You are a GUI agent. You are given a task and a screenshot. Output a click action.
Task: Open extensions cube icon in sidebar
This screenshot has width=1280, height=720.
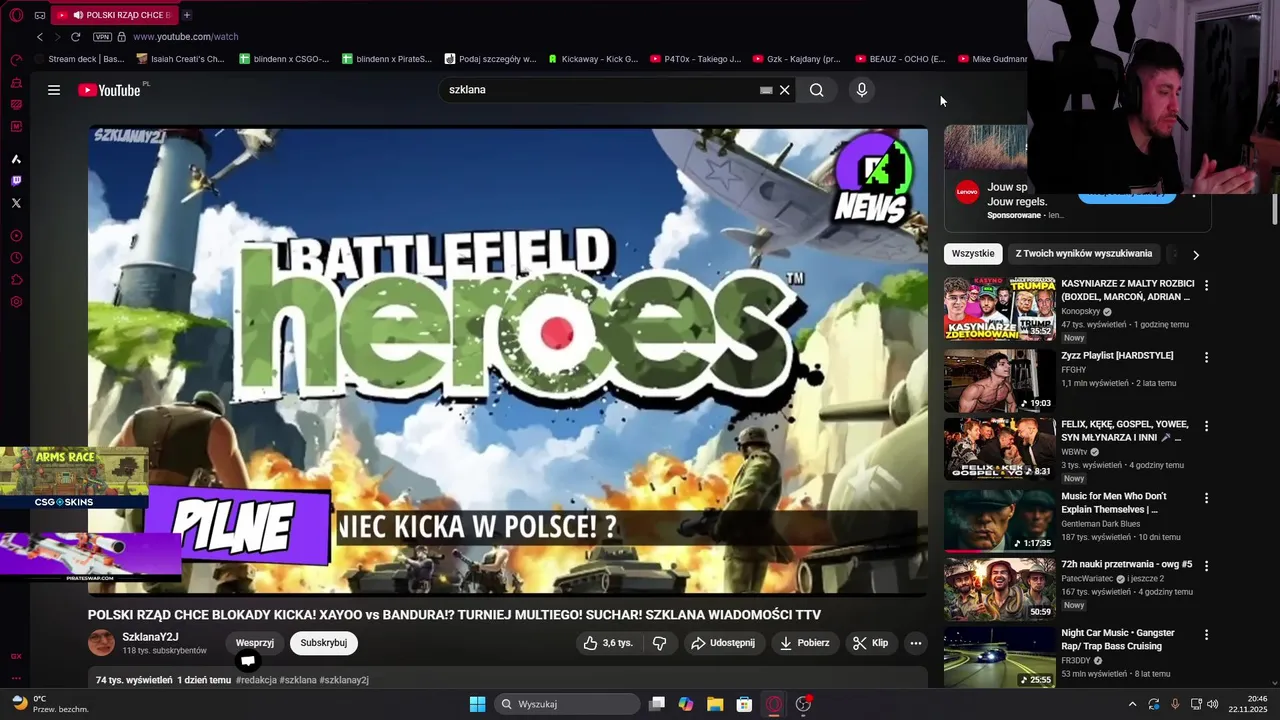pyautogui.click(x=16, y=280)
